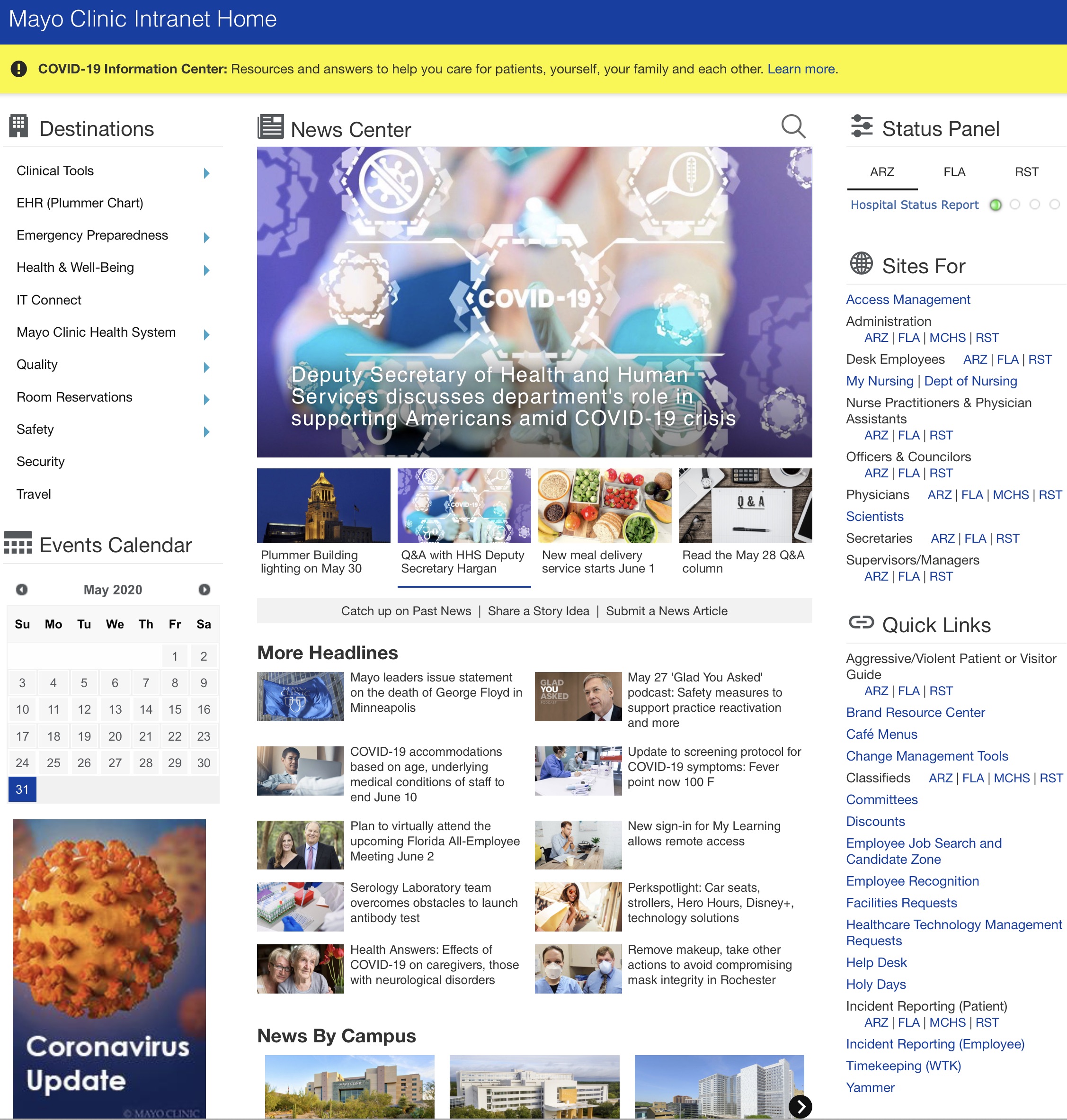Open the featured COVID-19 hero story image

pyautogui.click(x=534, y=302)
